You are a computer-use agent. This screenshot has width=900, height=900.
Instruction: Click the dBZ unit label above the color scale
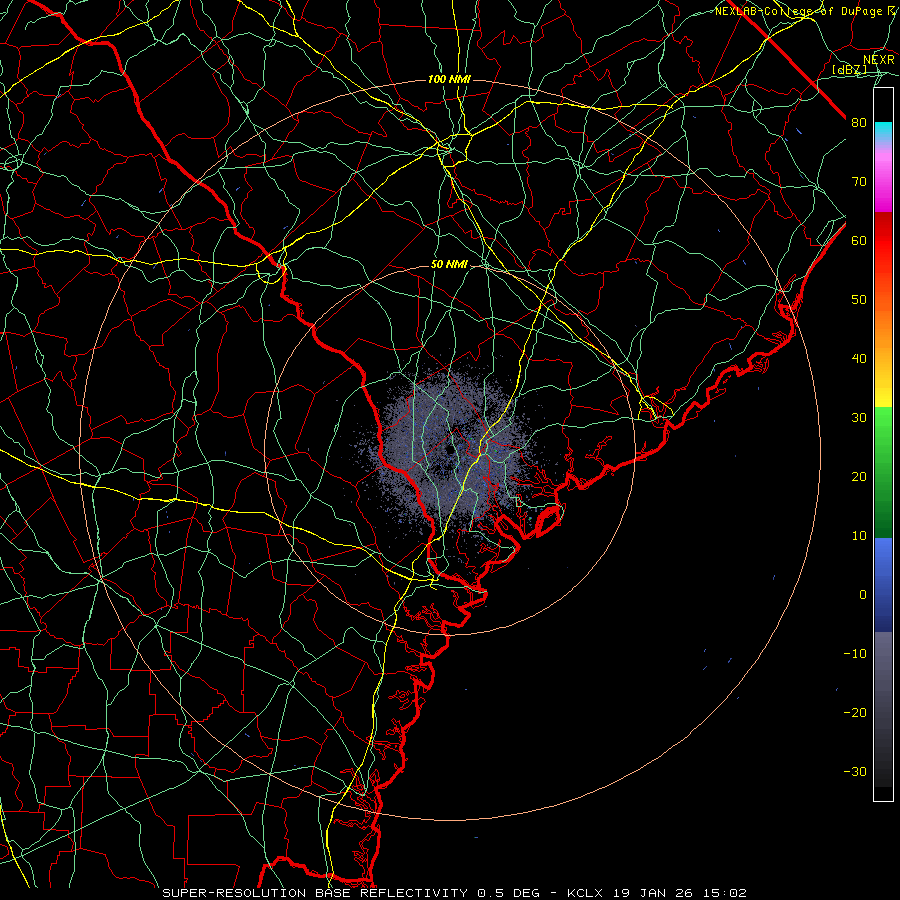[849, 69]
